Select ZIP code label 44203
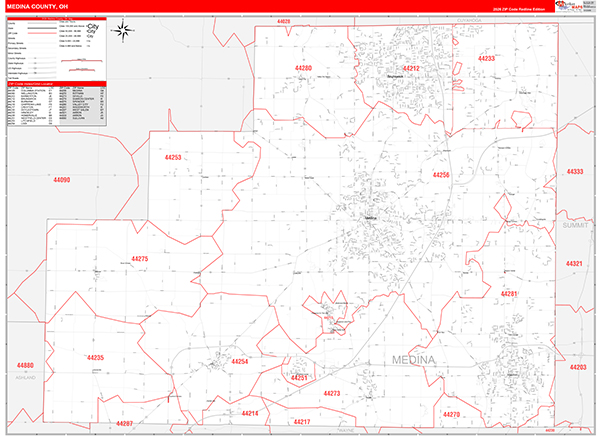 [578, 367]
